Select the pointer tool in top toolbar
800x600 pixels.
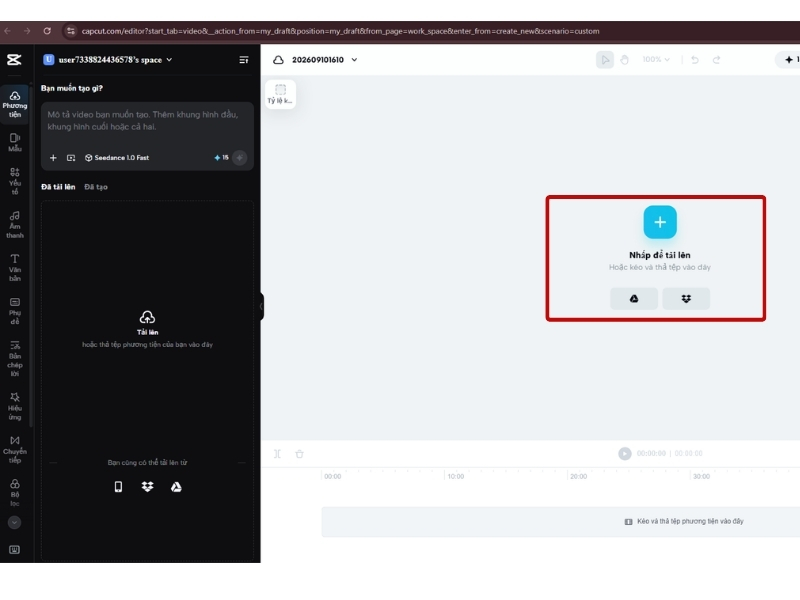coord(605,60)
